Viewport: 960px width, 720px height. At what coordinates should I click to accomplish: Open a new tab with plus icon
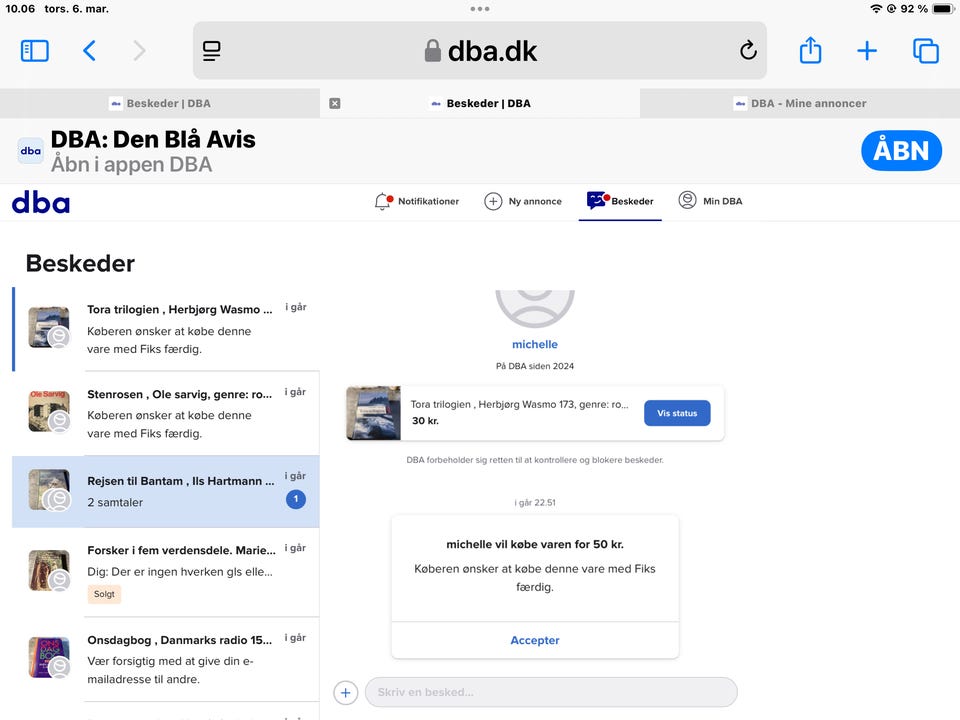(x=867, y=51)
